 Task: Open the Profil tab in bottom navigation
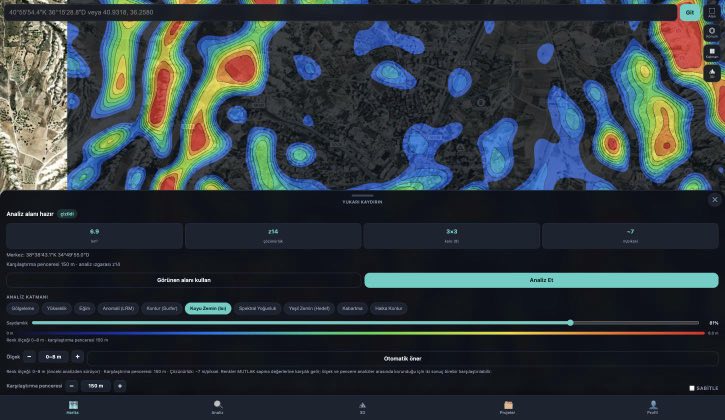coord(652,408)
